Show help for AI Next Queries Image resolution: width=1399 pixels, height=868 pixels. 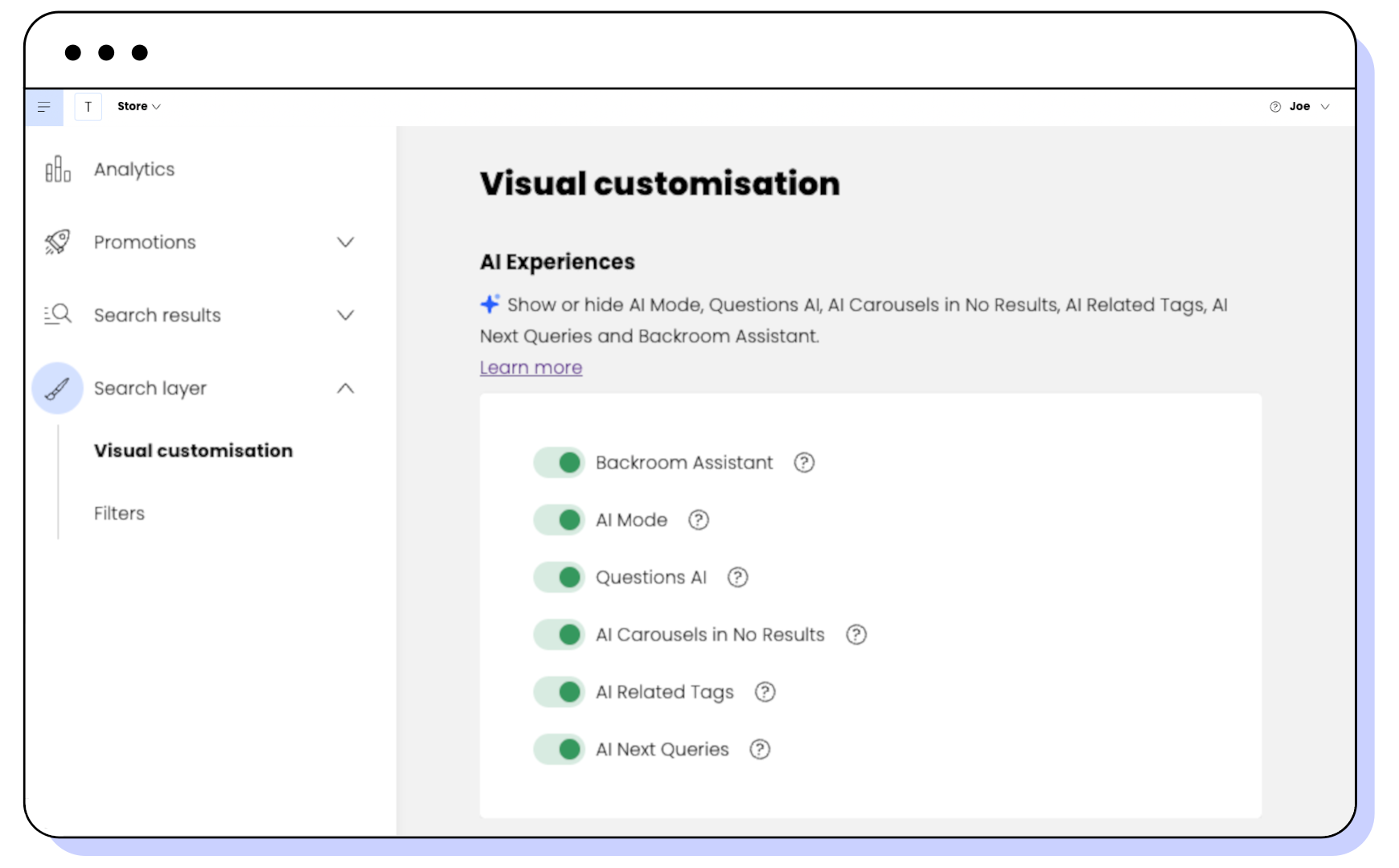760,750
